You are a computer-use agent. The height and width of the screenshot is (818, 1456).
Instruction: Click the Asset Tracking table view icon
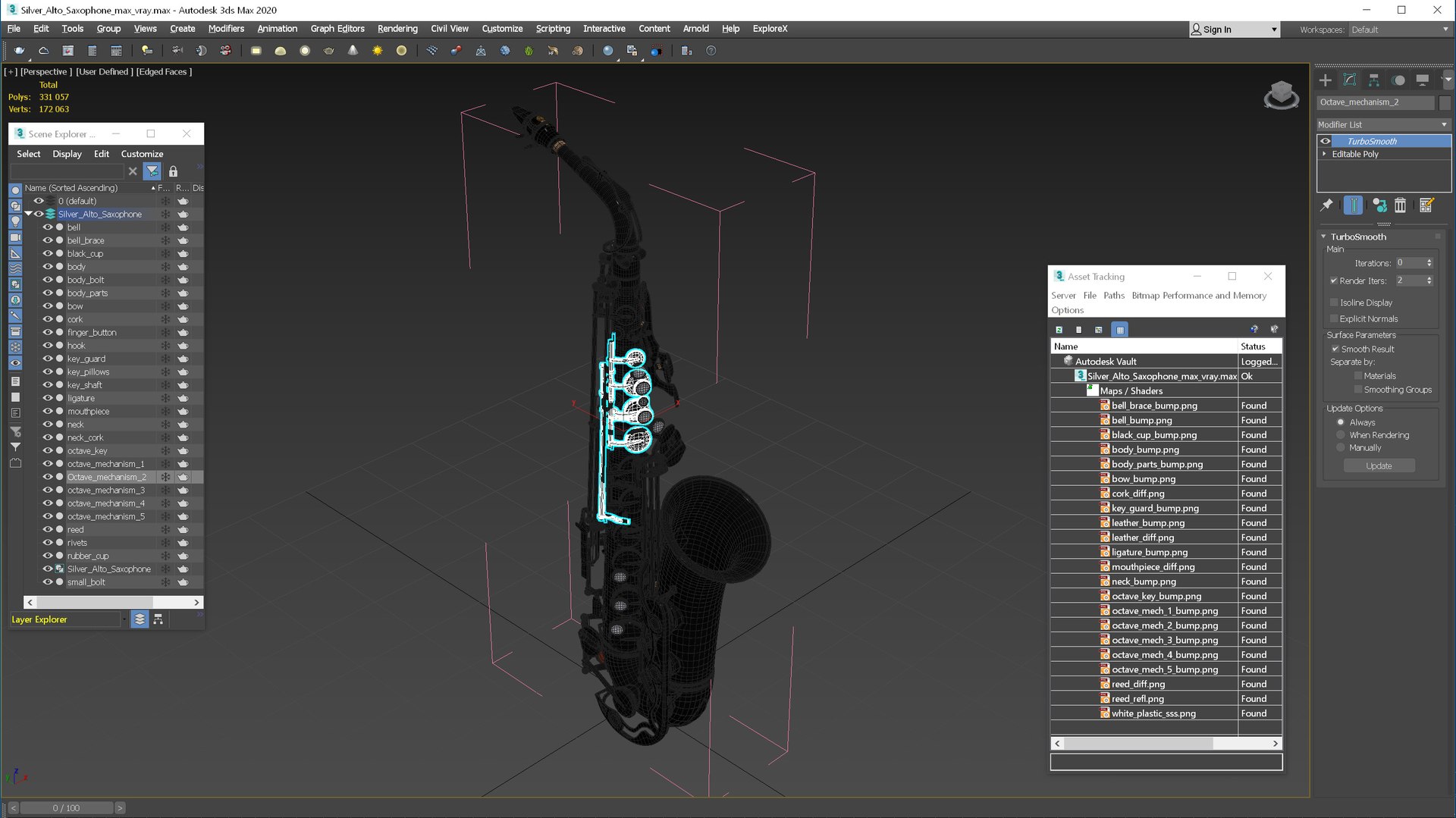[x=1119, y=330]
